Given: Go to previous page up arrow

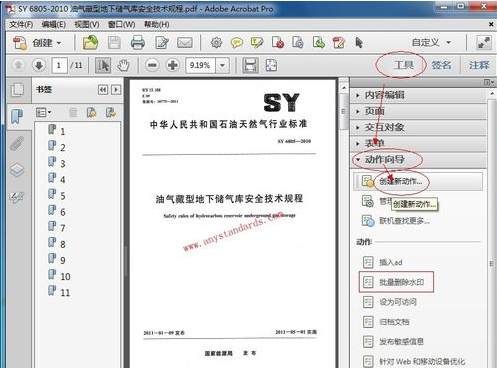Looking at the screenshot, I should pos(18,65).
